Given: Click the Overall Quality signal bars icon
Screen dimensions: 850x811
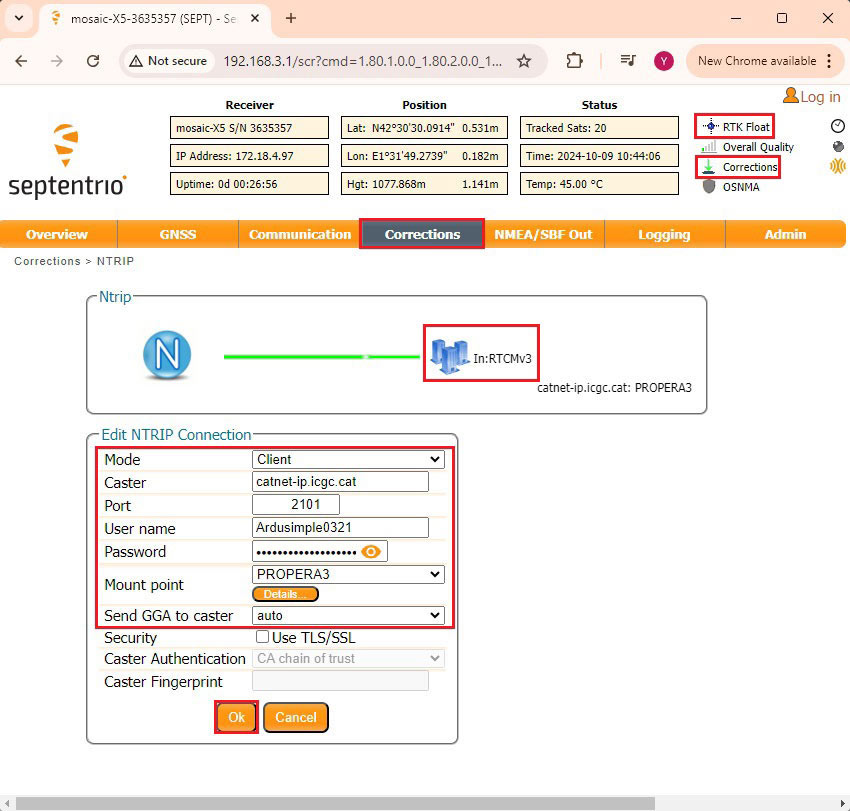Looking at the screenshot, I should [709, 147].
